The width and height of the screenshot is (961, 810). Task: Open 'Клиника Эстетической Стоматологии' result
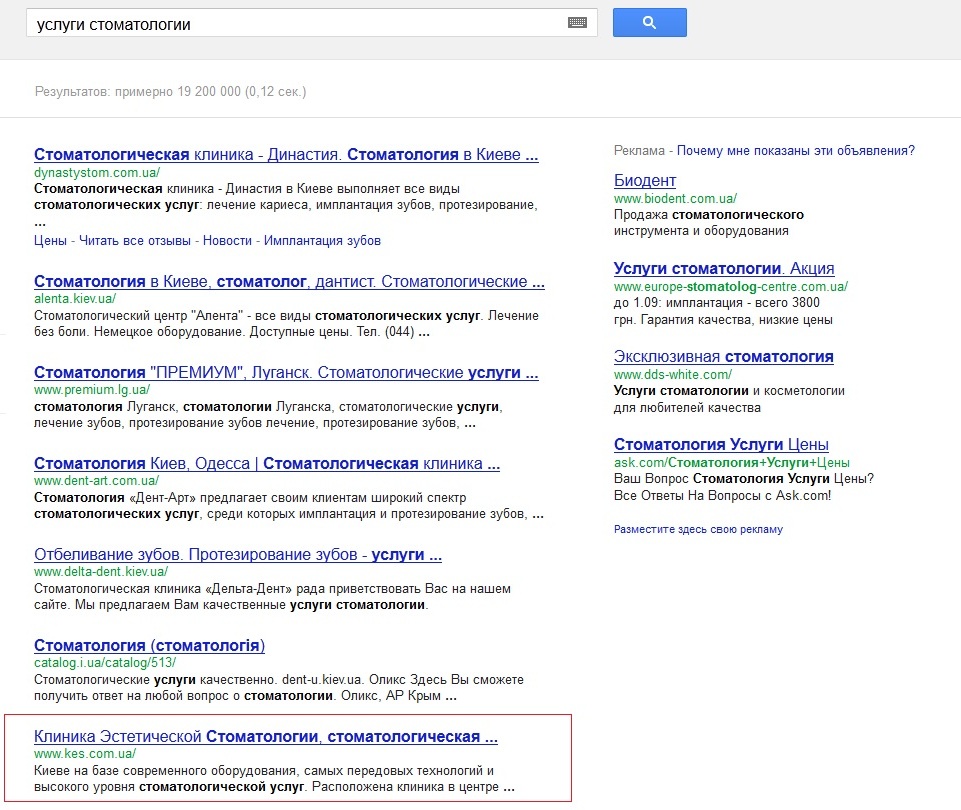click(265, 736)
